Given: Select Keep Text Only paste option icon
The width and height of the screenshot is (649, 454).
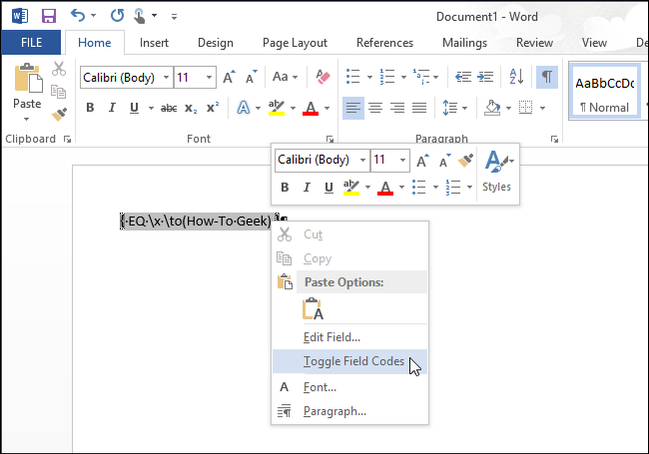Looking at the screenshot, I should 313,309.
